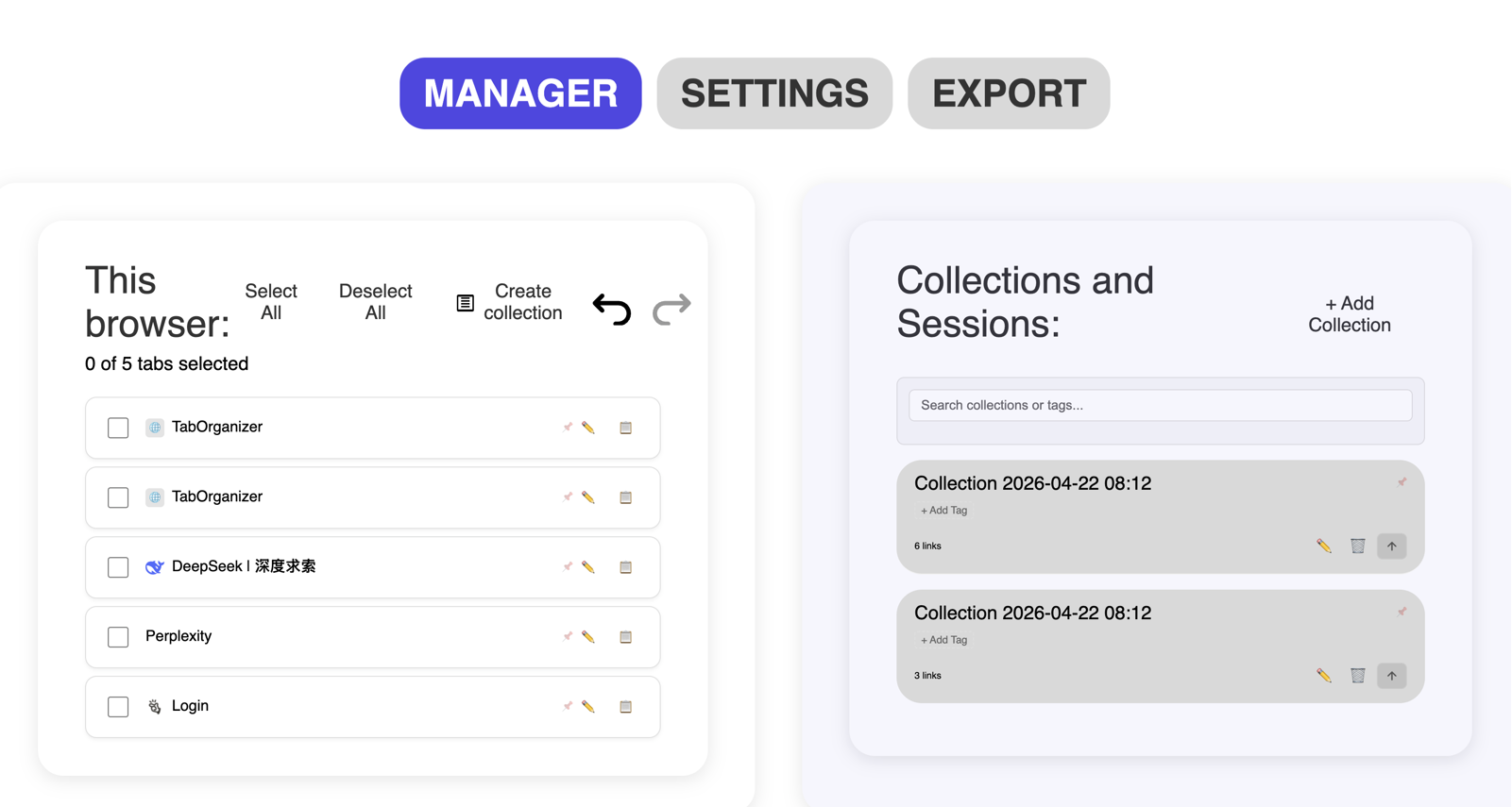The height and width of the screenshot is (807, 1512).
Task: Click clipboard icon on Login row
Action: 625,707
